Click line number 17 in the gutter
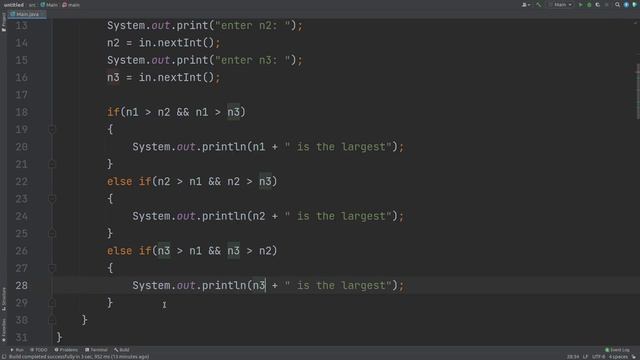 coord(21,95)
